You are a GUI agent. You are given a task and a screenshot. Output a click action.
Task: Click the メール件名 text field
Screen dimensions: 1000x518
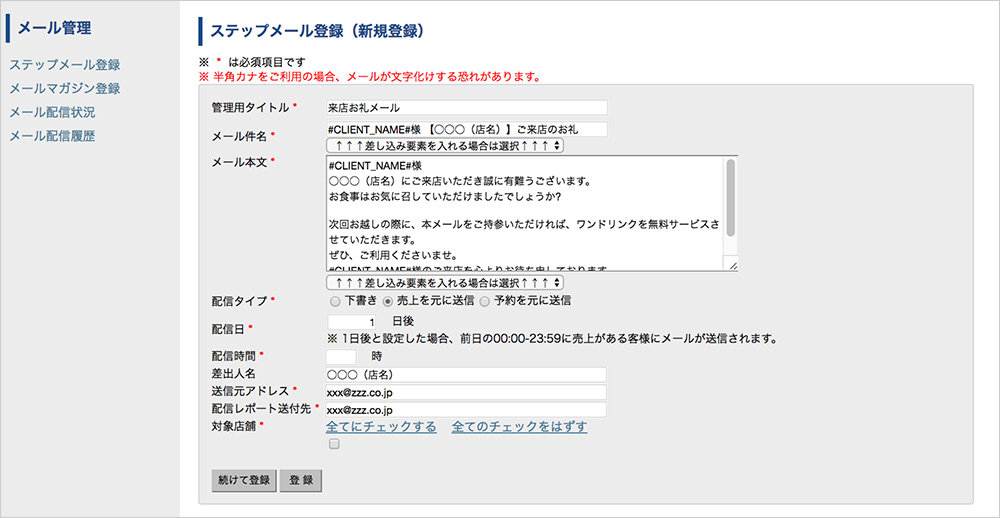click(x=466, y=129)
